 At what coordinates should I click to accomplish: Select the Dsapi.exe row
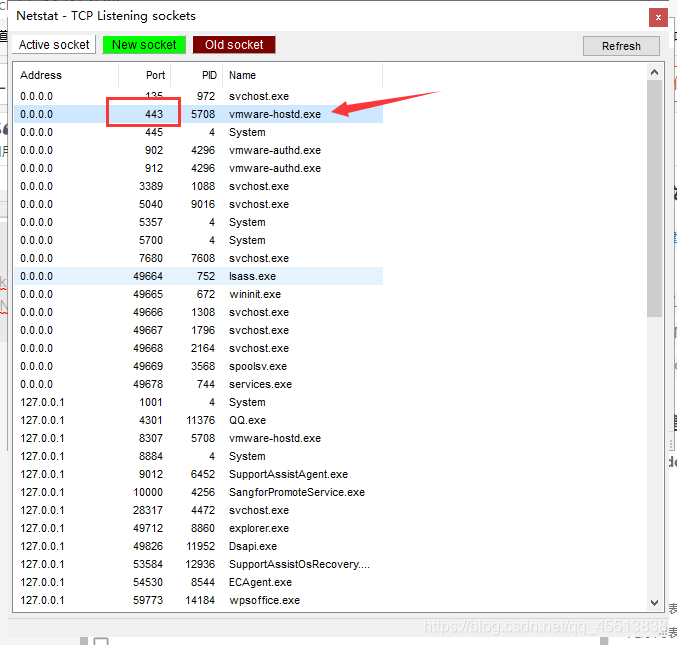point(199,546)
